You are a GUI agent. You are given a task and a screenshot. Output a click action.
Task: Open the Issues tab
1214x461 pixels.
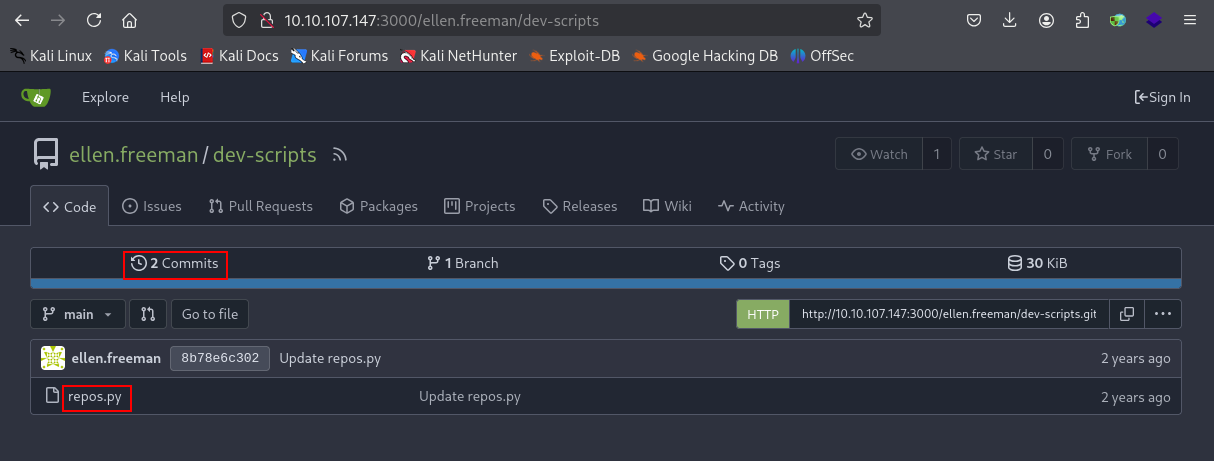(152, 206)
